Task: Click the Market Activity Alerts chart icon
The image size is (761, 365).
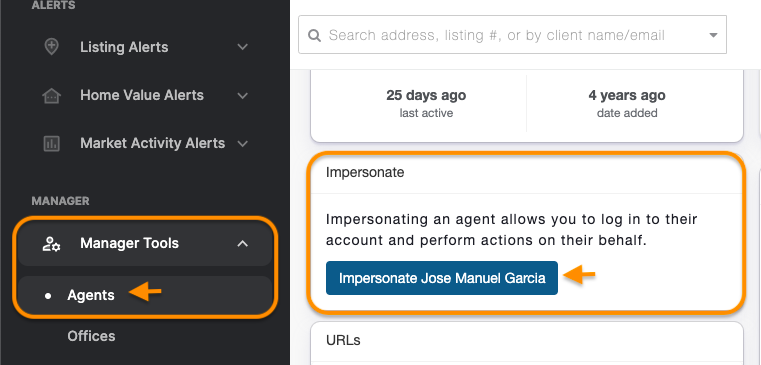Action: point(51,144)
